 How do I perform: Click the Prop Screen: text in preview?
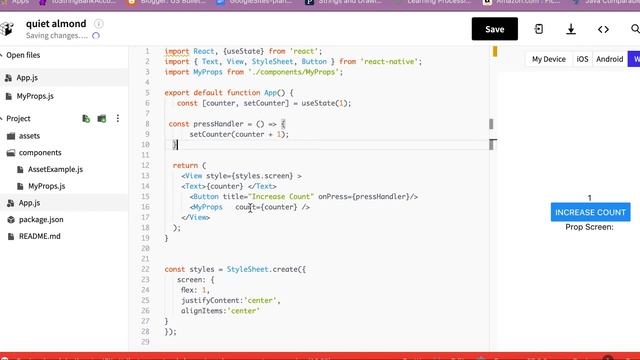coord(589,227)
